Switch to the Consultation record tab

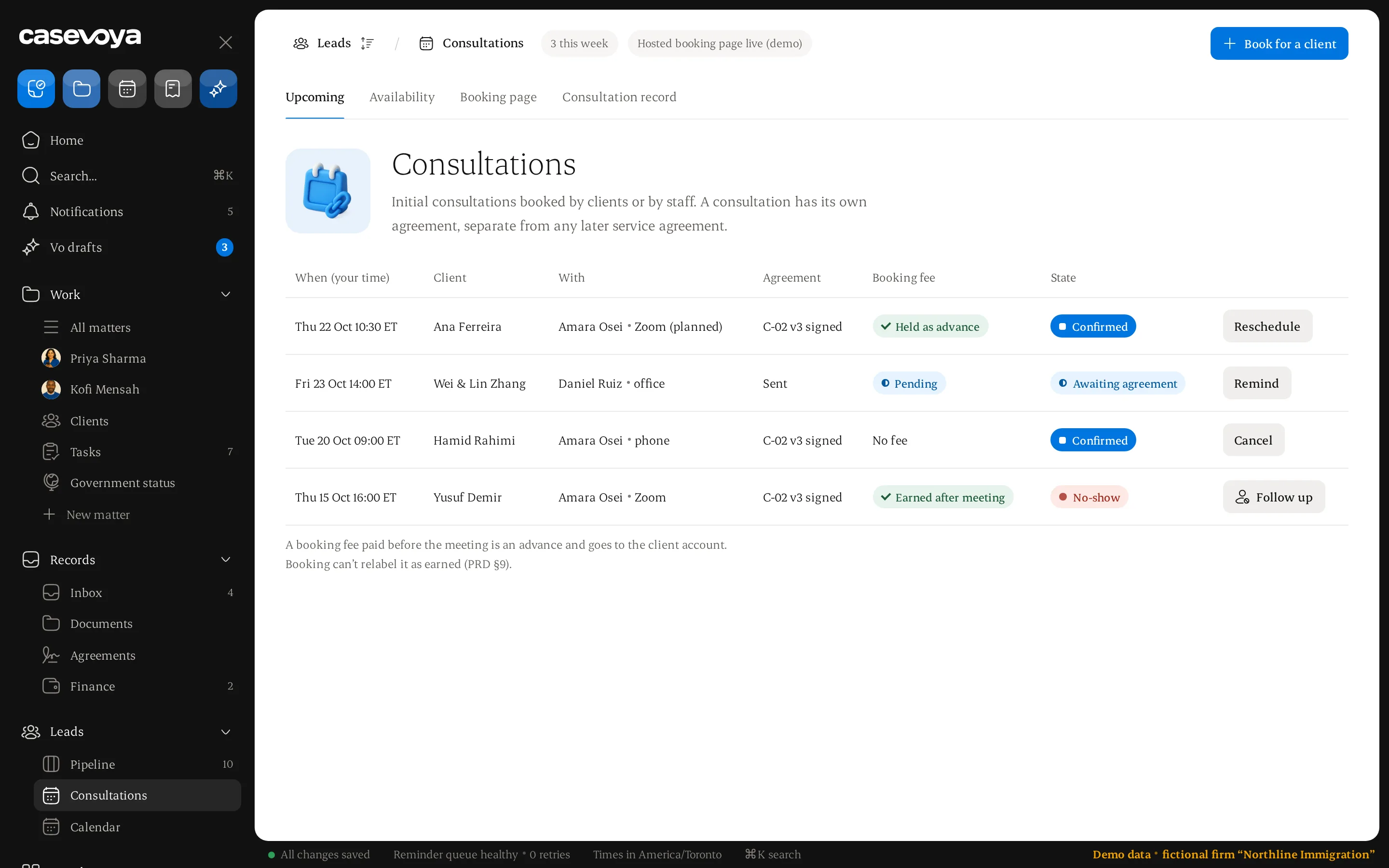(619, 97)
